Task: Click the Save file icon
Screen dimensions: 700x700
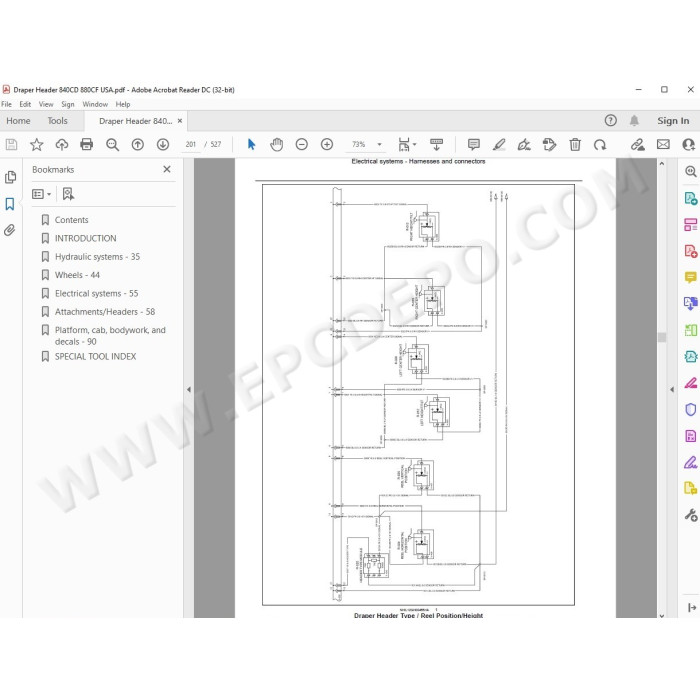Action: (x=11, y=144)
